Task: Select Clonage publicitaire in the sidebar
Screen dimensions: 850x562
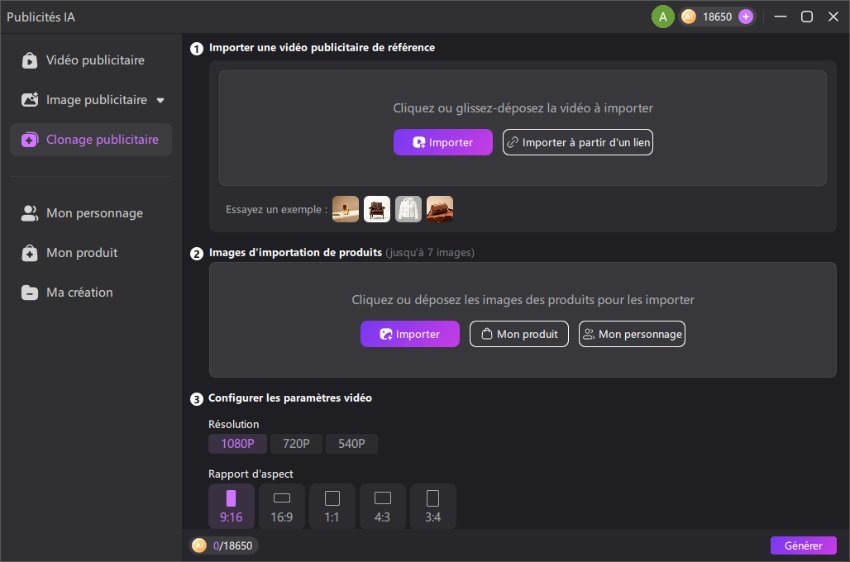Action: [91, 139]
